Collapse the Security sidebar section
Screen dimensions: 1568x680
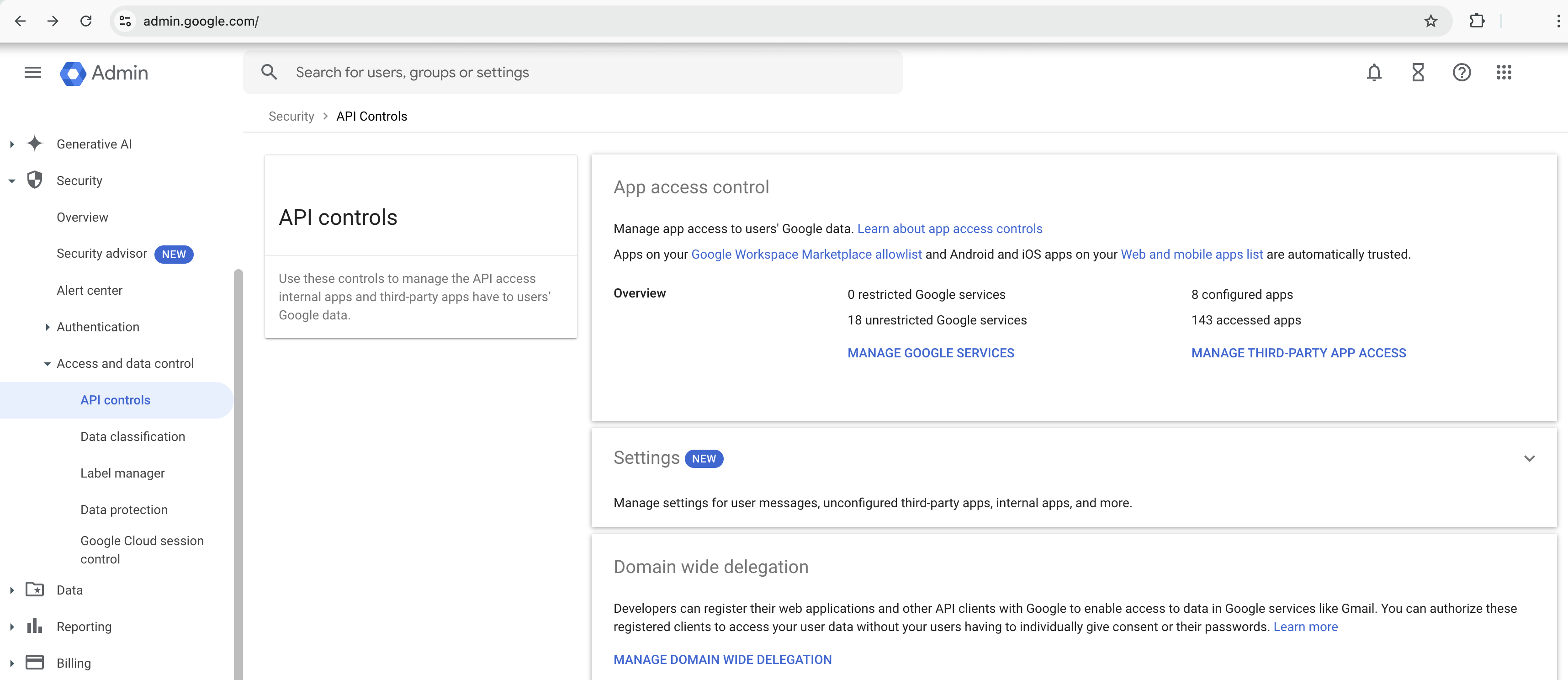pyautogui.click(x=11, y=181)
